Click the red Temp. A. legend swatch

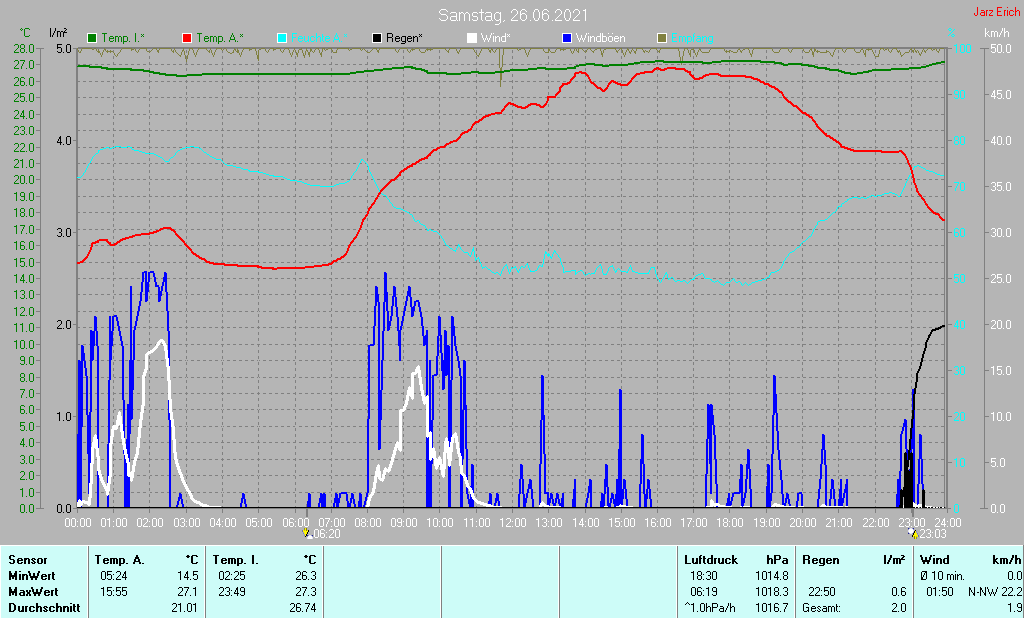[187, 38]
